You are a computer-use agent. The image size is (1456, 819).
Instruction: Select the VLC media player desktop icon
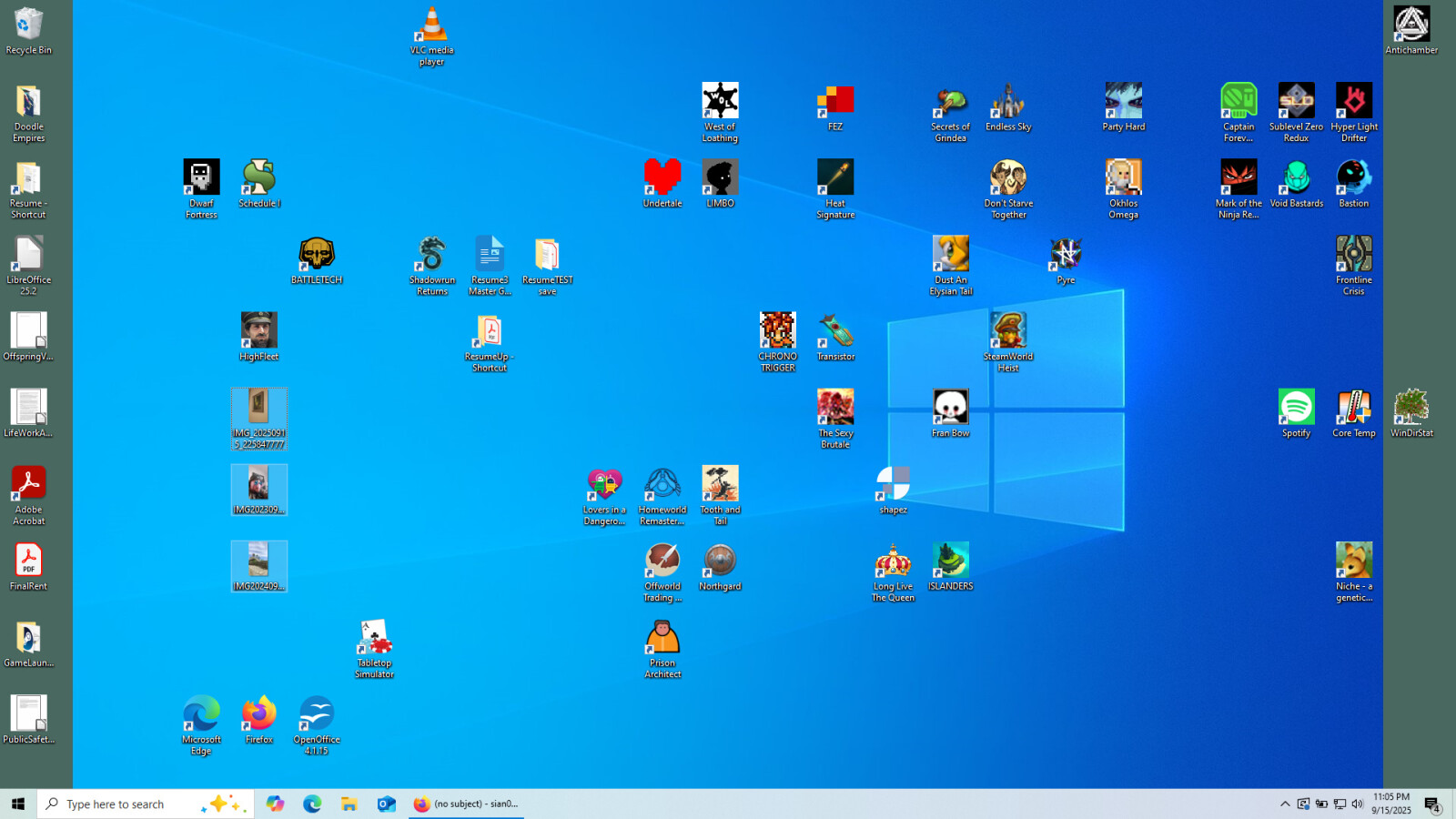click(431, 25)
